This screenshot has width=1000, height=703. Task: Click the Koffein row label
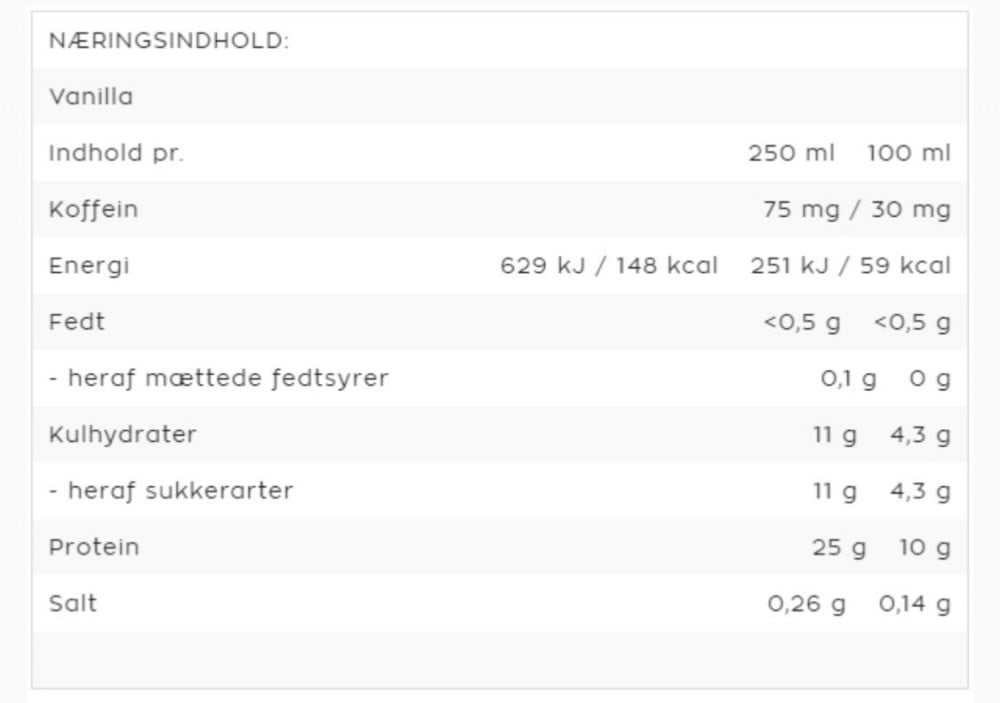93,209
